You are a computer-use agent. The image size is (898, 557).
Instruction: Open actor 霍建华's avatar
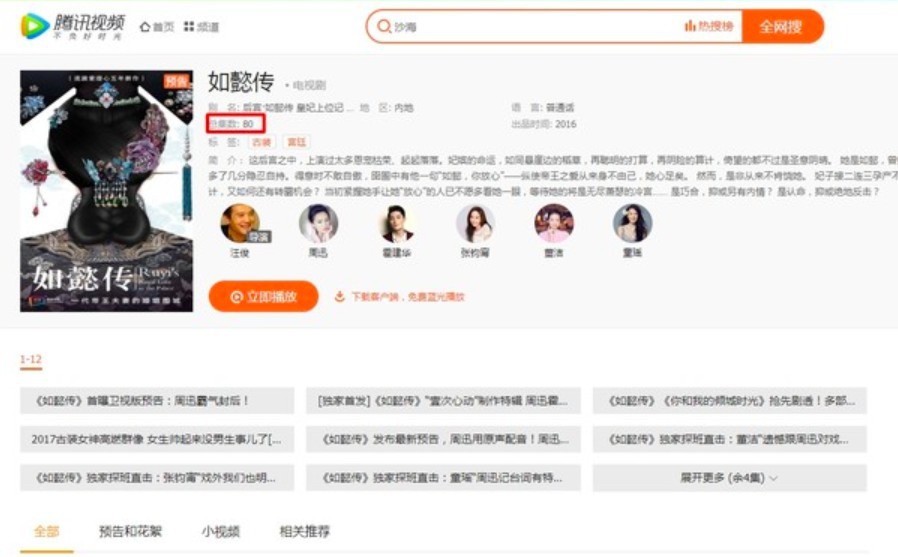coord(397,223)
